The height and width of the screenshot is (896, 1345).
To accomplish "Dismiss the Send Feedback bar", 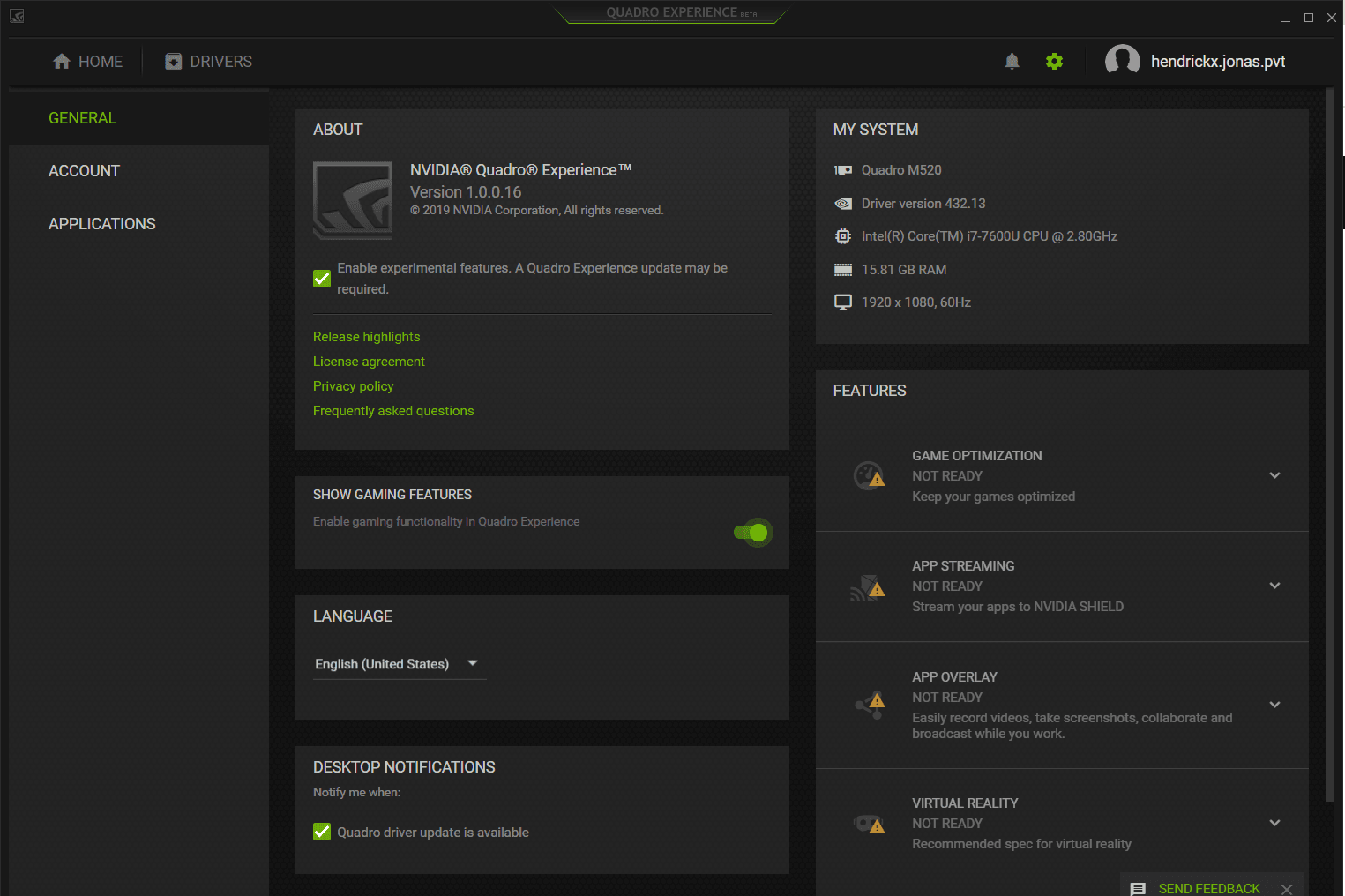I will point(1287,889).
